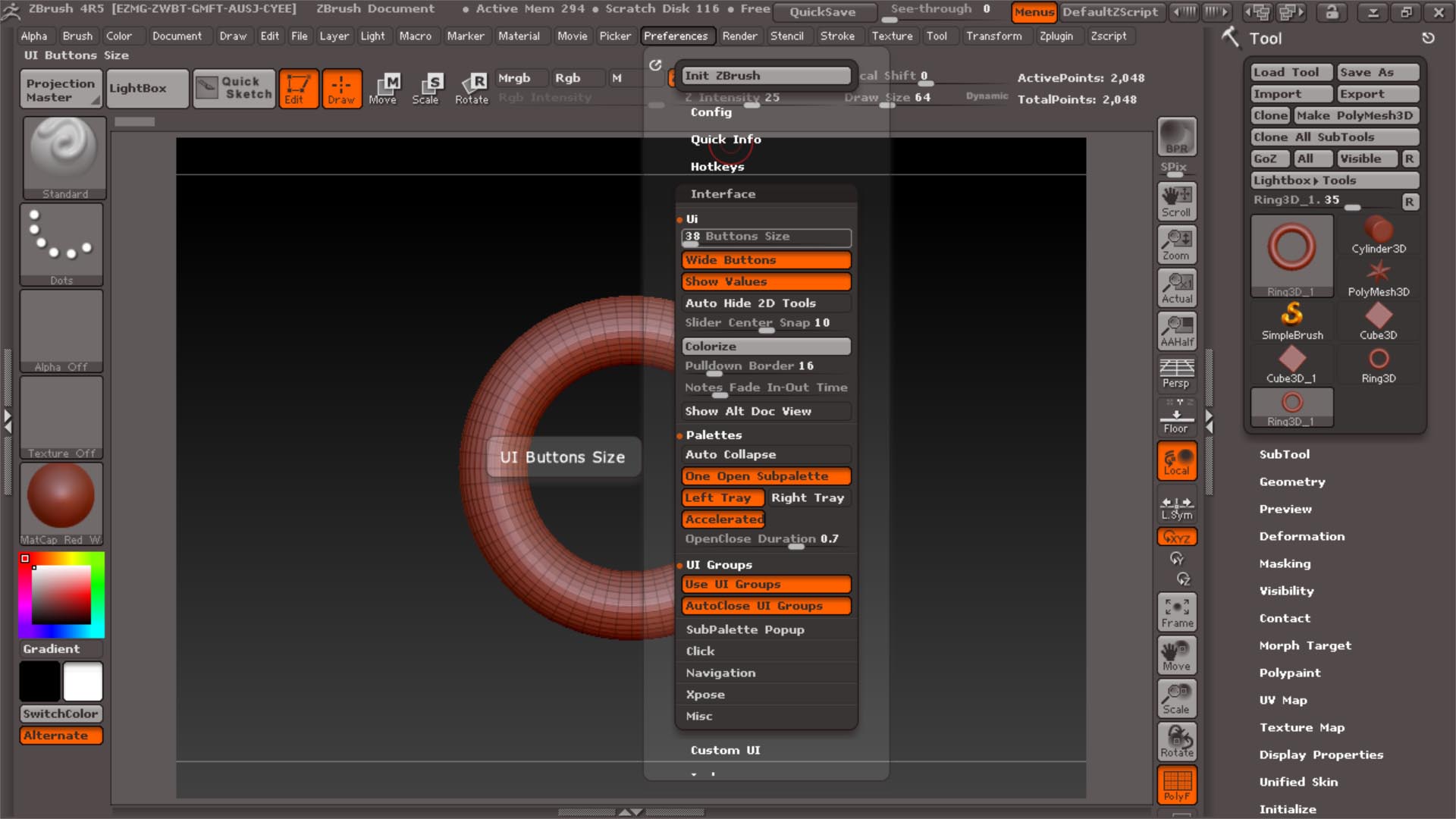The width and height of the screenshot is (1456, 819).
Task: Open the Texture Off selector
Action: coord(61,417)
